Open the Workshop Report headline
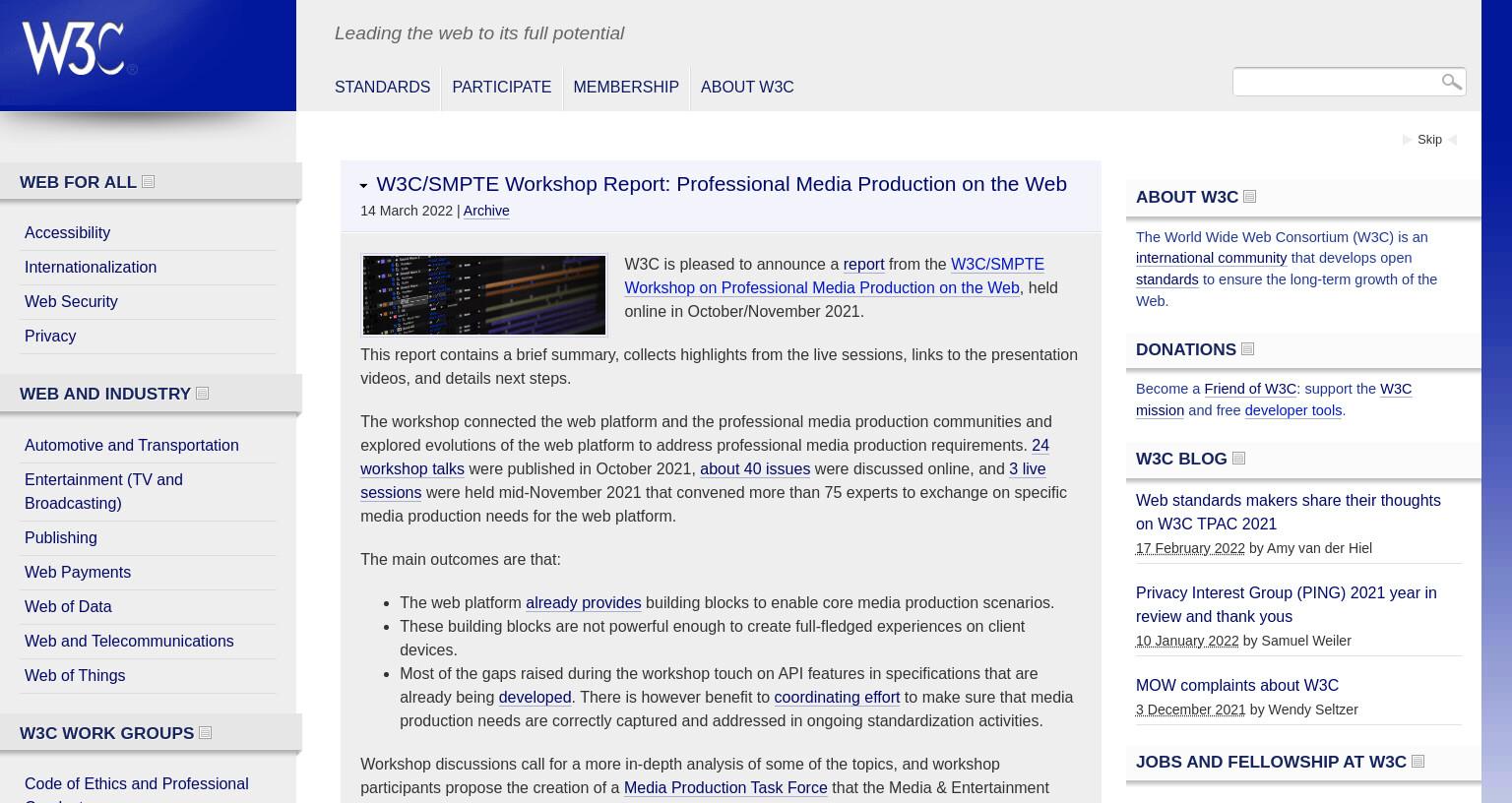The height and width of the screenshot is (803, 1512). 722,184
